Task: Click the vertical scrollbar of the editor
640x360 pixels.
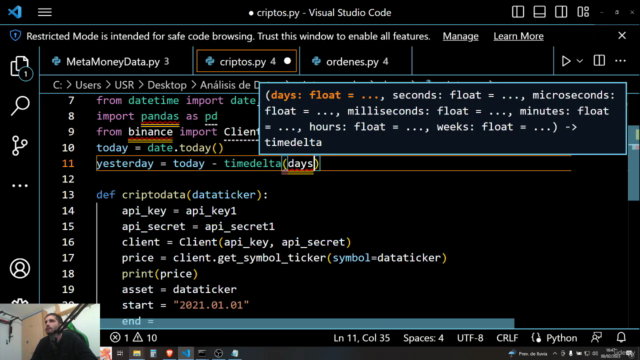Action: 634,163
